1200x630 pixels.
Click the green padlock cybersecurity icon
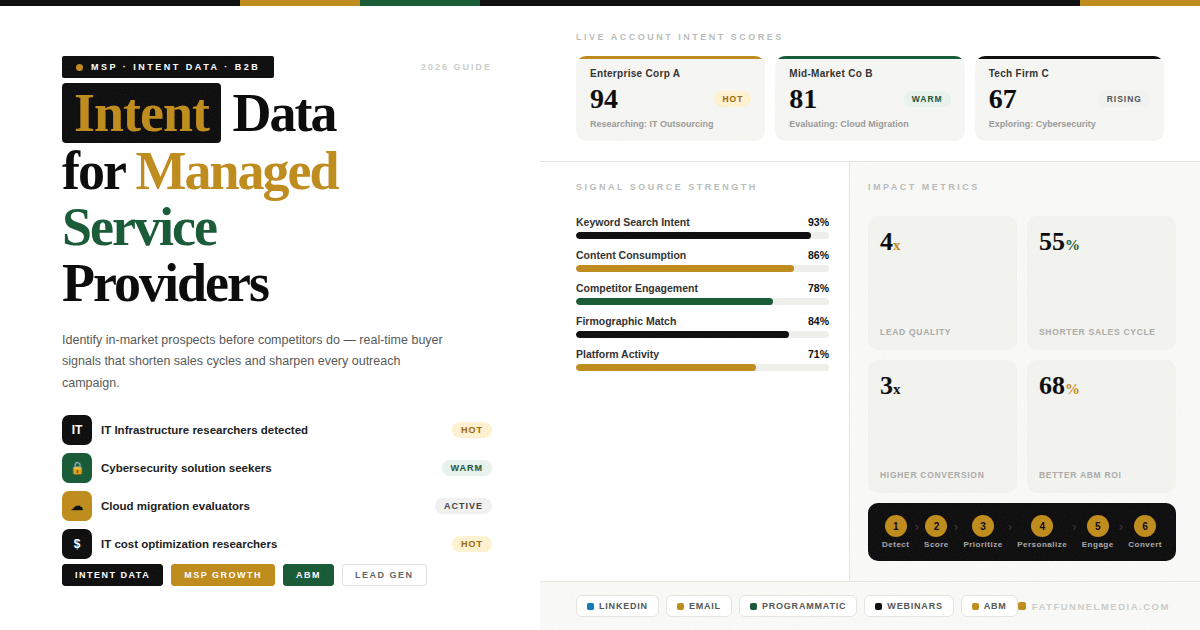pos(77,468)
